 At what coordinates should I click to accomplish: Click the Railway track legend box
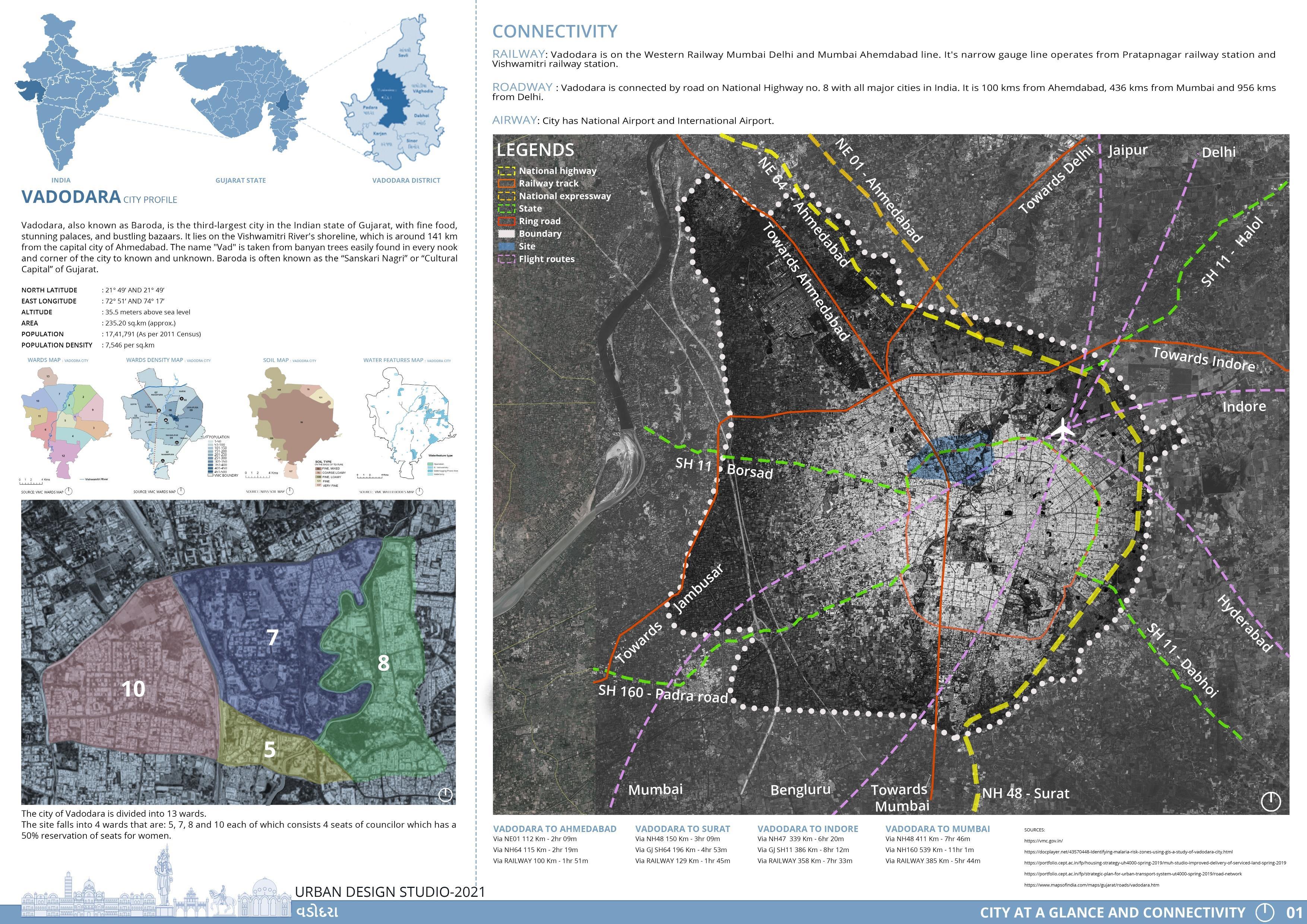[506, 183]
